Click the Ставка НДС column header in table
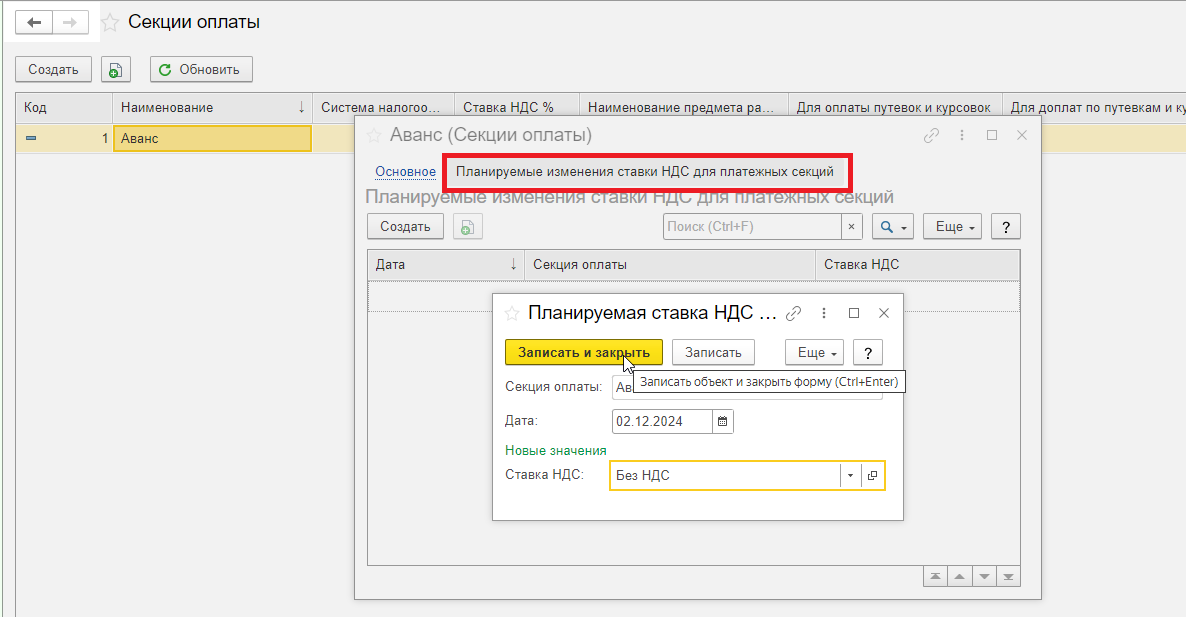The width and height of the screenshot is (1186, 617). [x=917, y=265]
